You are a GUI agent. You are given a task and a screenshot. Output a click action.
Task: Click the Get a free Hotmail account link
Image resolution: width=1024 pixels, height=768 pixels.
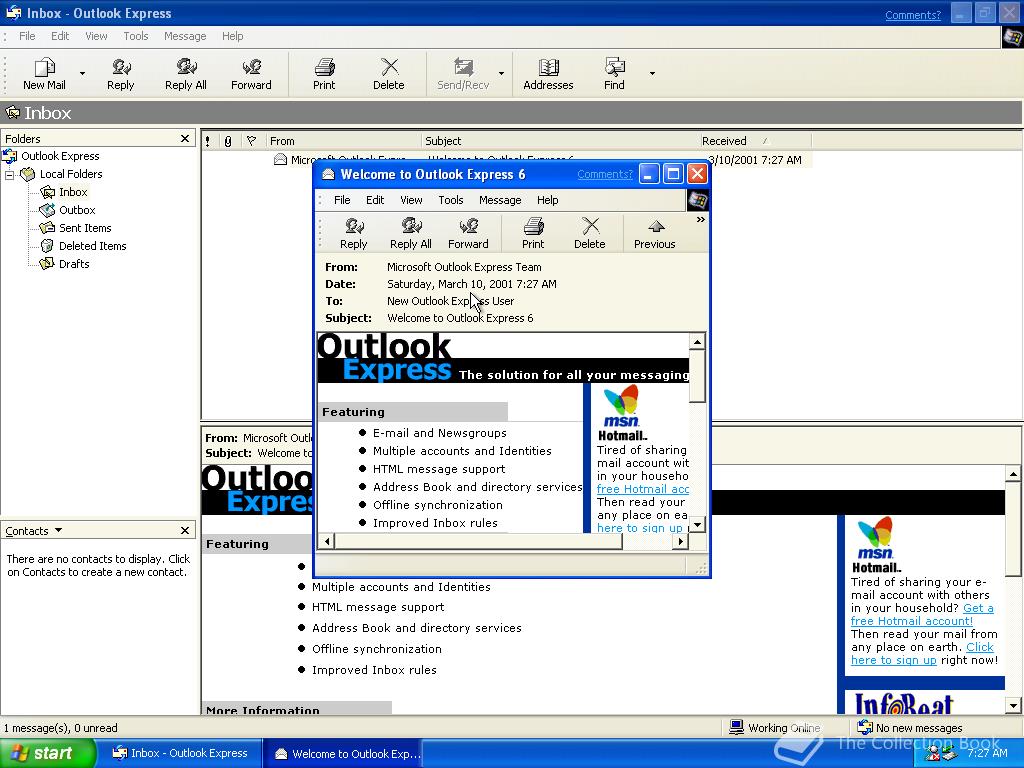tap(911, 620)
